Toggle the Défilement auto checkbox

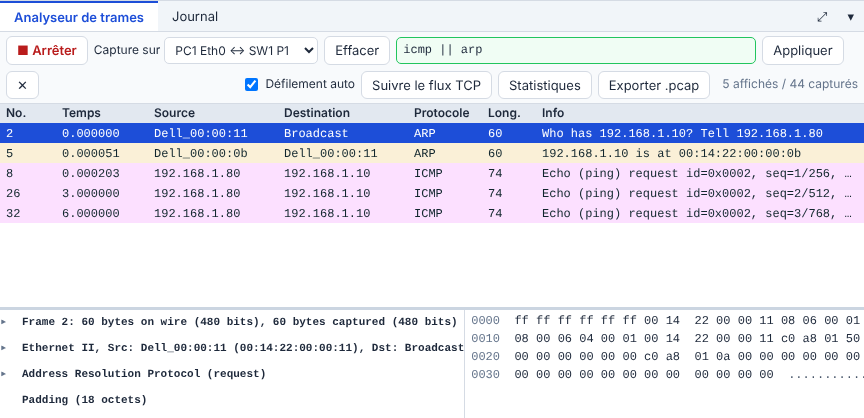[251, 85]
